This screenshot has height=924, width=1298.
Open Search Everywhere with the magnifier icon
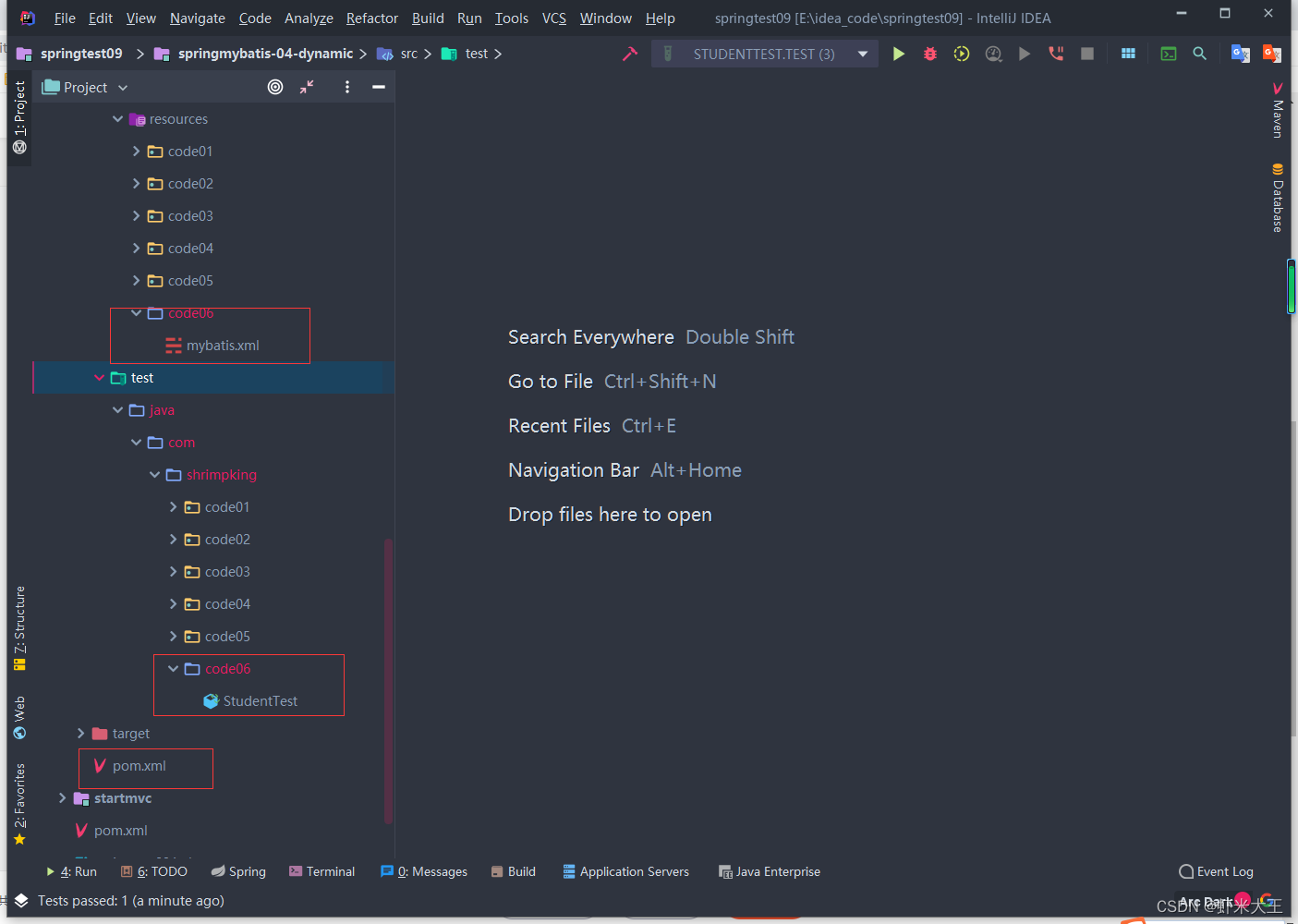tap(1199, 53)
